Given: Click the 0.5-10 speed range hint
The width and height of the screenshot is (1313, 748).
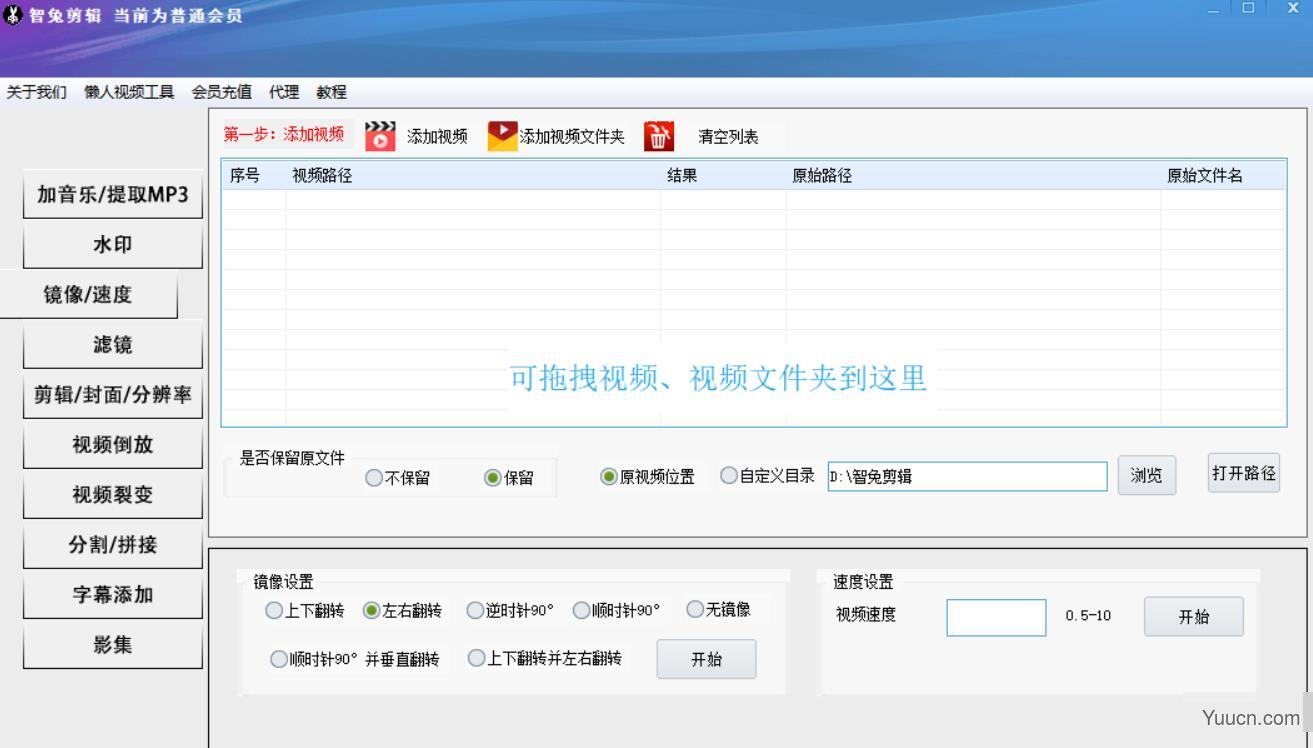Looking at the screenshot, I should click(x=1088, y=616).
